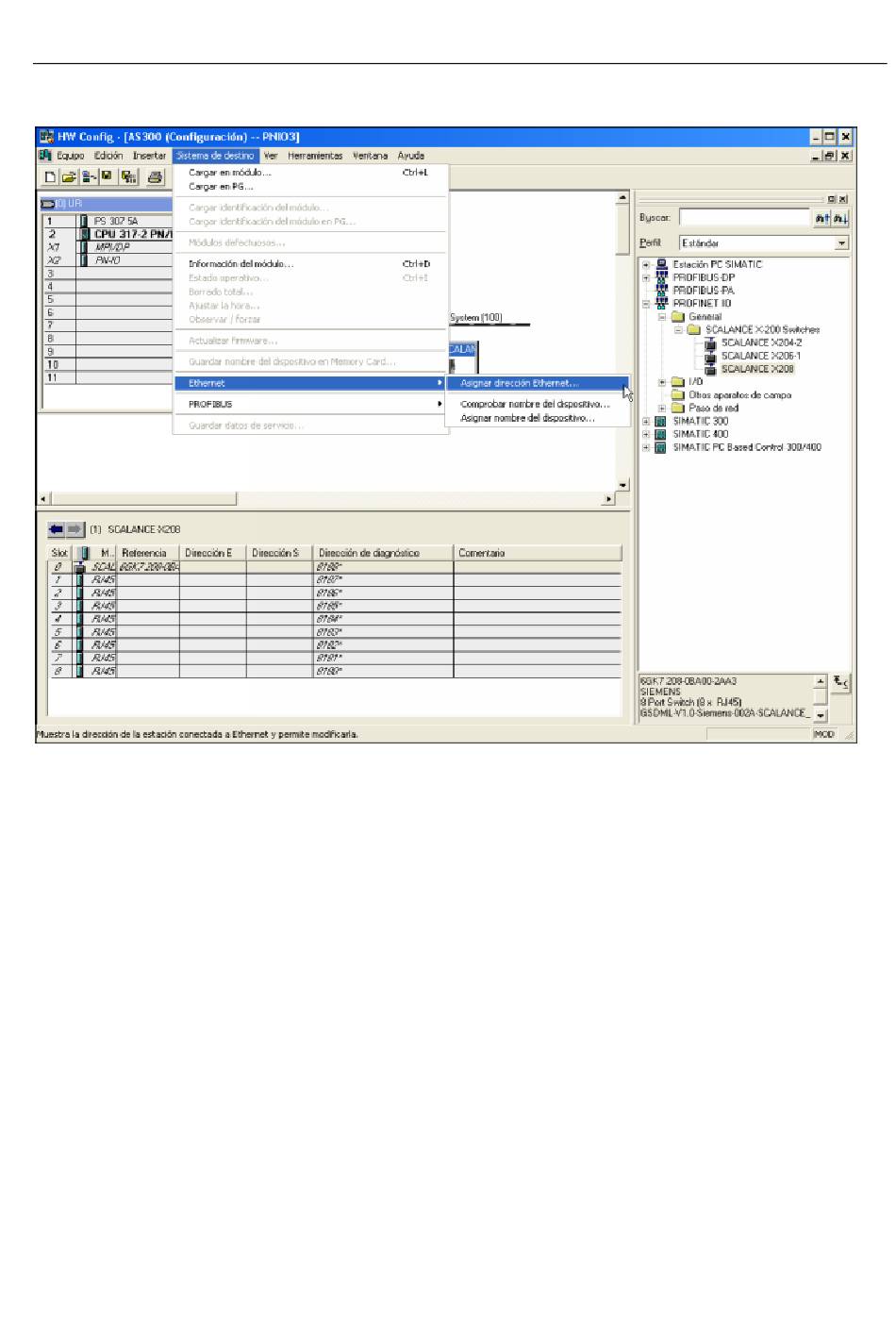Image resolution: width=896 pixels, height=1319 pixels.
Task: Select Cargar en PG menu entry
Action: pyautogui.click(x=309, y=187)
